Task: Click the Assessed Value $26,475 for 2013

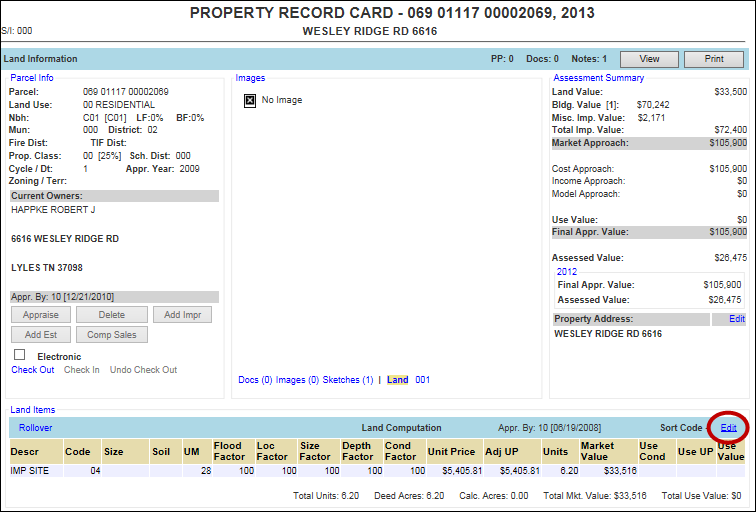Action: tap(730, 258)
